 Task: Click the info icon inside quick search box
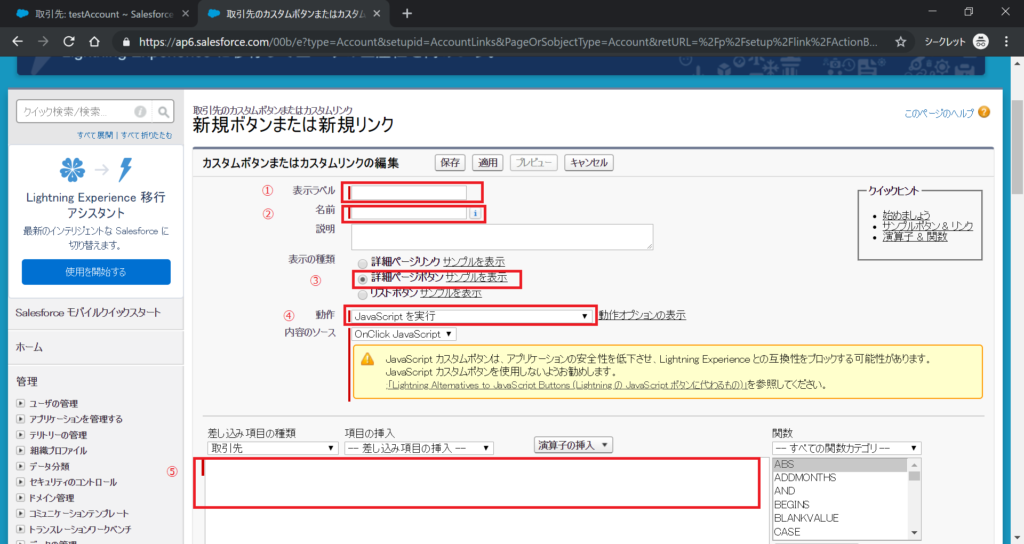click(x=140, y=112)
